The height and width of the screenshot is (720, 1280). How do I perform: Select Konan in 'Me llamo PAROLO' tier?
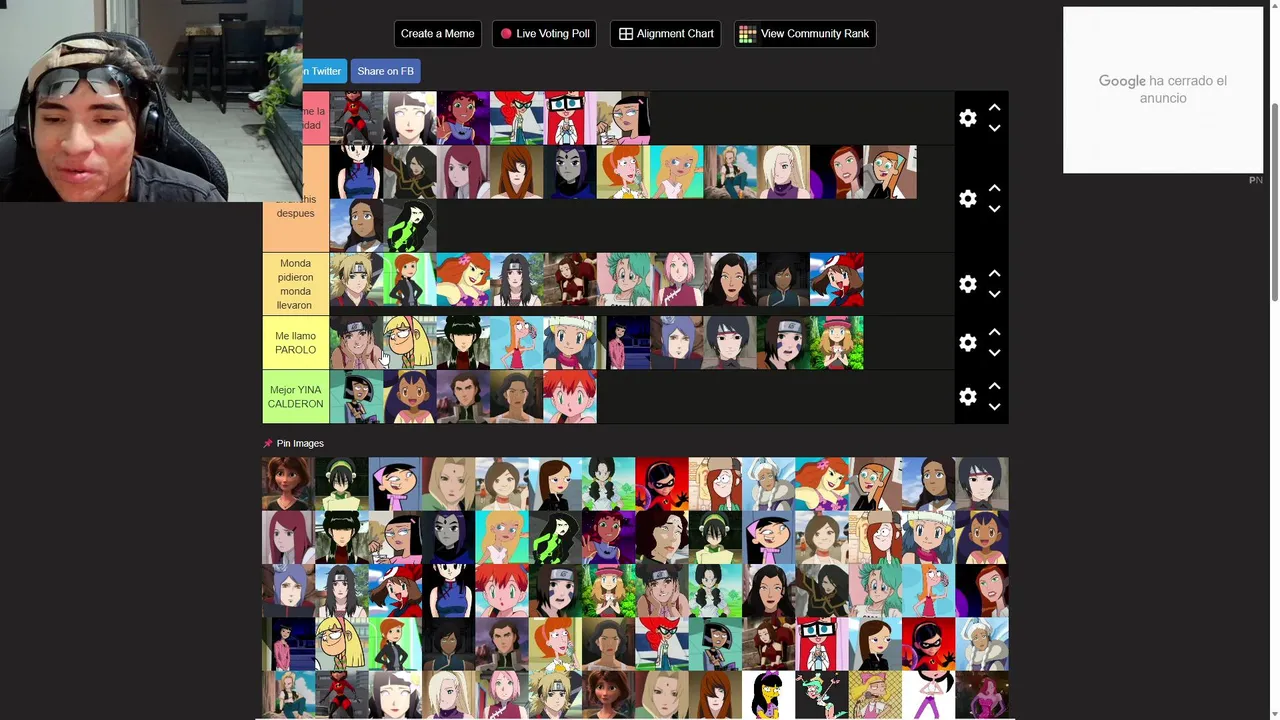tap(677, 343)
